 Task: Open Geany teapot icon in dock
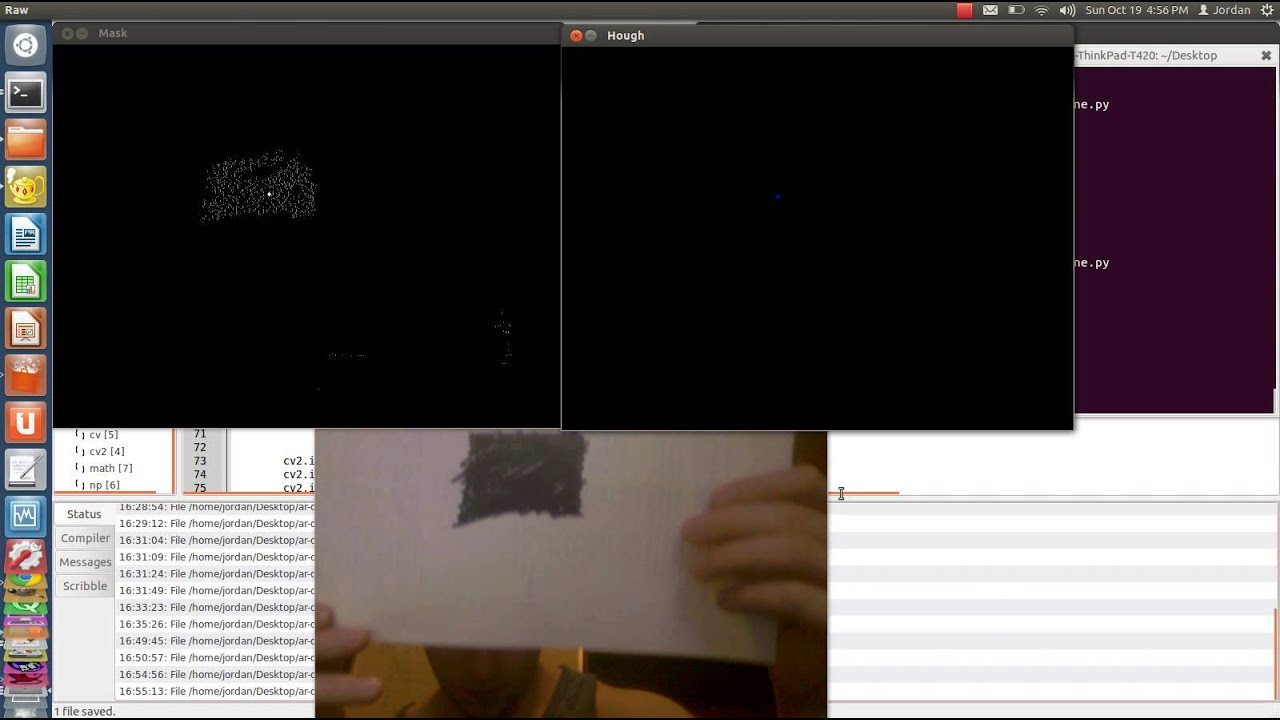click(x=25, y=187)
